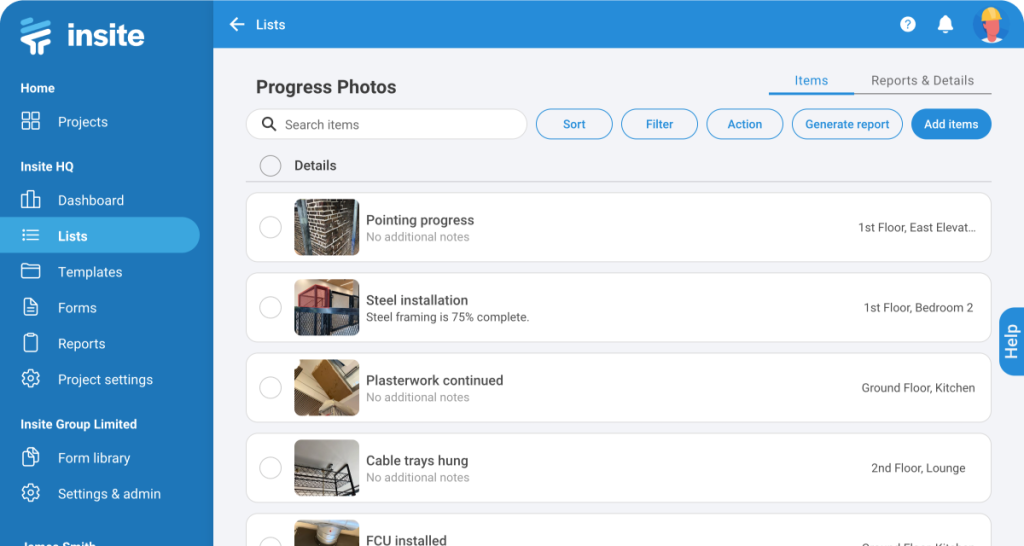Click Generate report button
Viewport: 1024px width, 546px height.
click(x=847, y=124)
